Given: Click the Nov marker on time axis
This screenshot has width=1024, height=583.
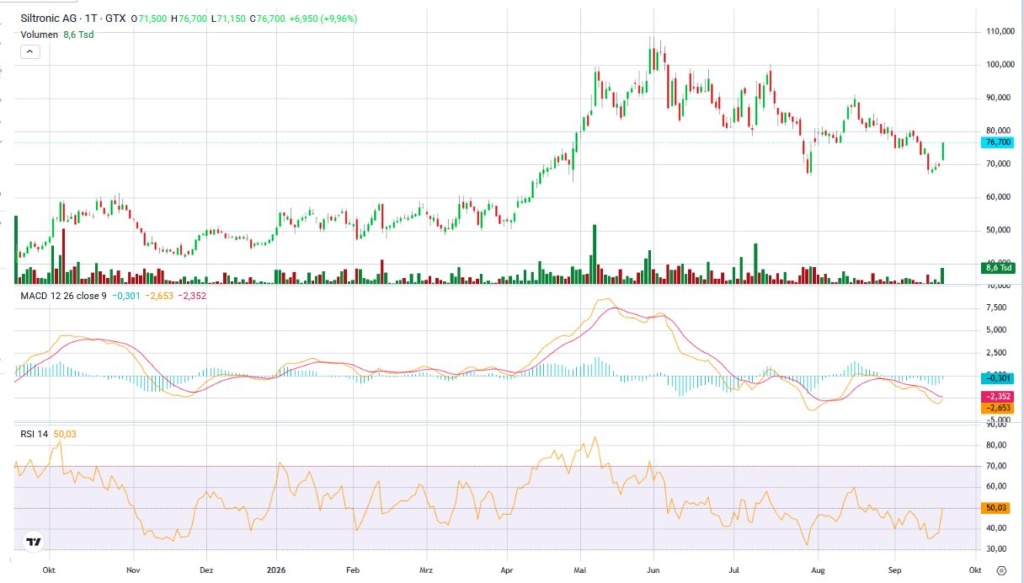Looking at the screenshot, I should tap(133, 570).
